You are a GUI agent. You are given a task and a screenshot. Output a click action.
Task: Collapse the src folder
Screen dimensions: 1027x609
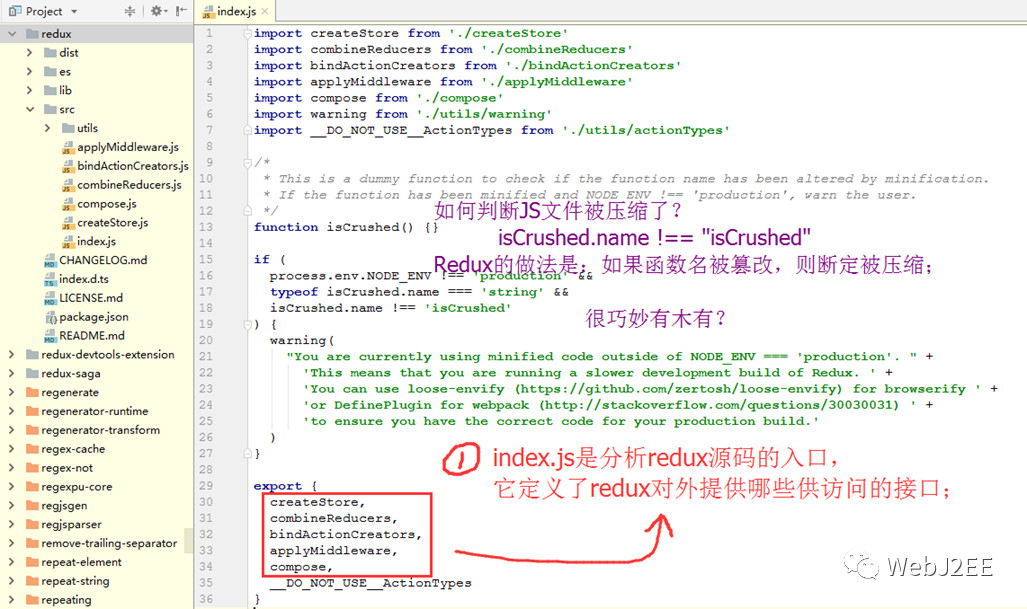(x=30, y=109)
